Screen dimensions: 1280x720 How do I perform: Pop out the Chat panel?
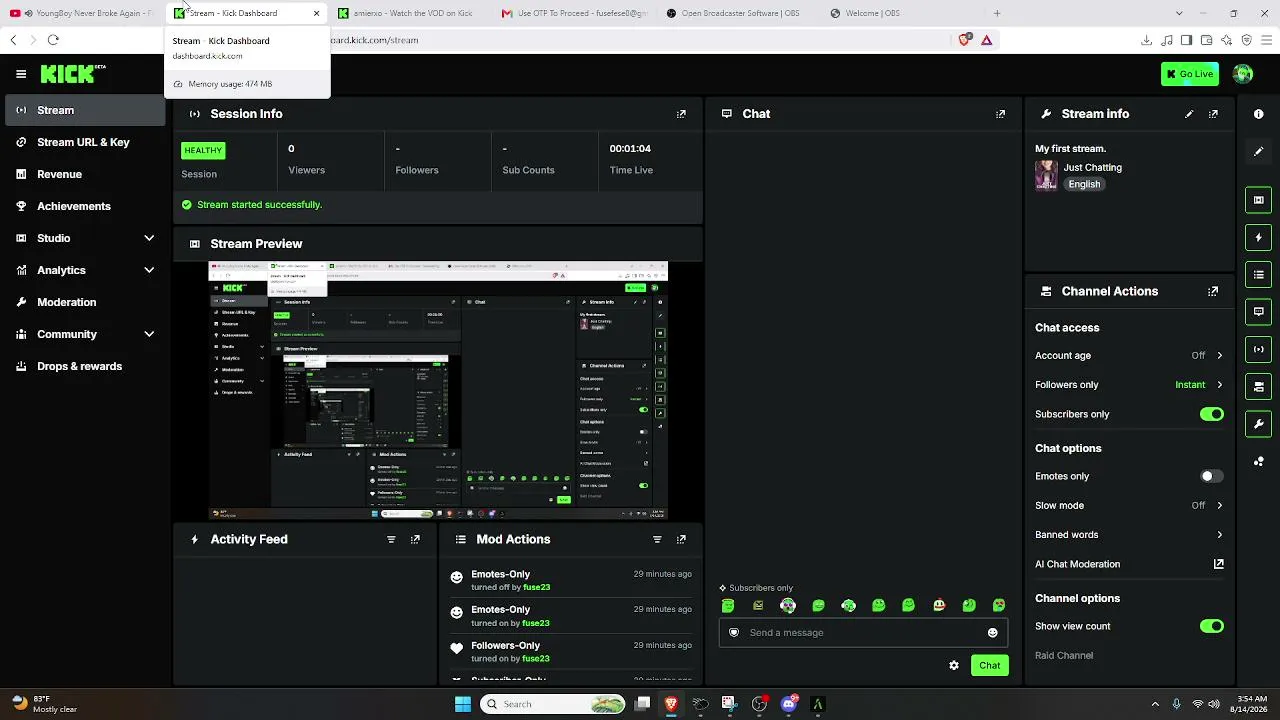tap(1000, 114)
